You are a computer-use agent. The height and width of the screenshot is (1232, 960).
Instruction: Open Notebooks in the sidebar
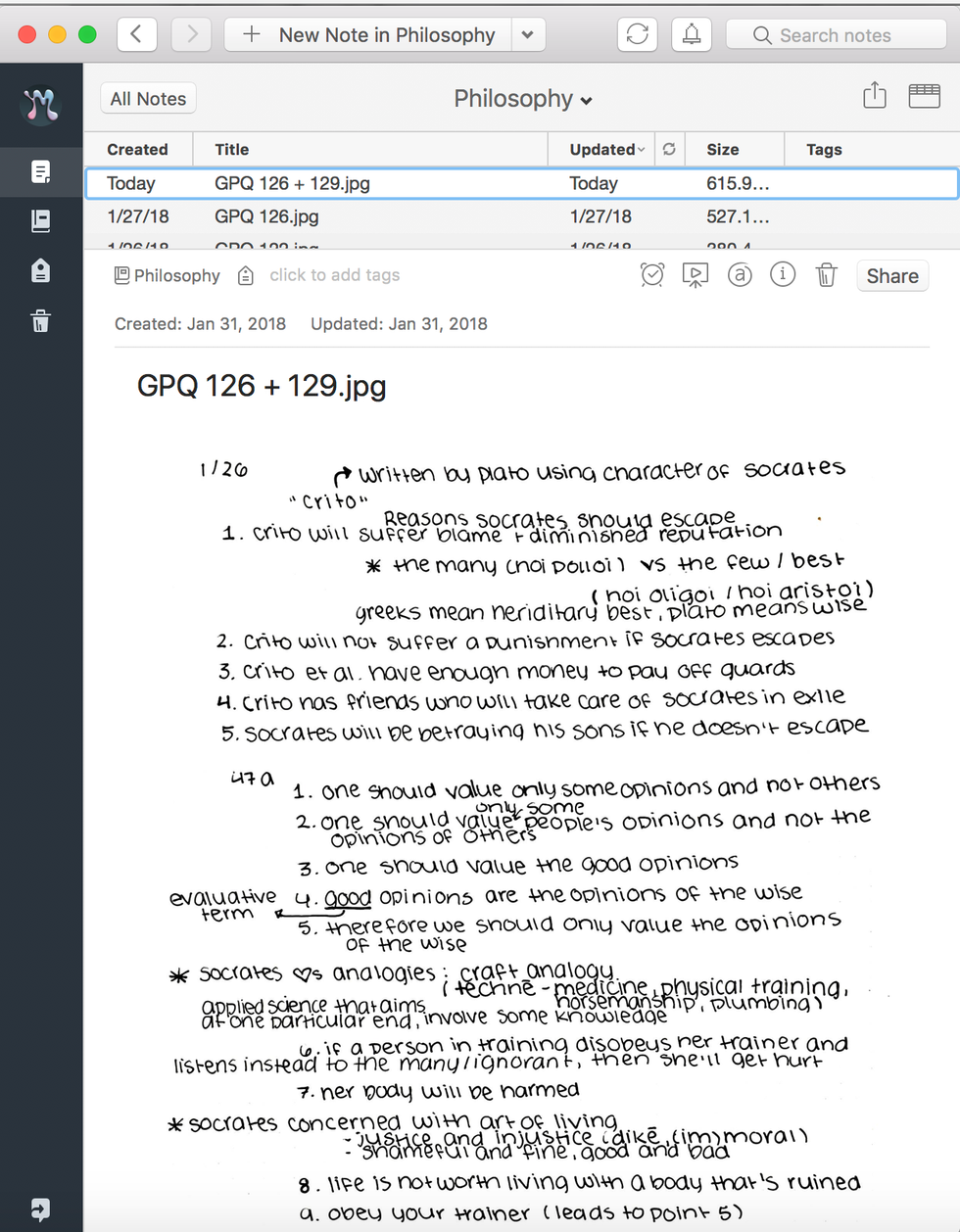[40, 221]
